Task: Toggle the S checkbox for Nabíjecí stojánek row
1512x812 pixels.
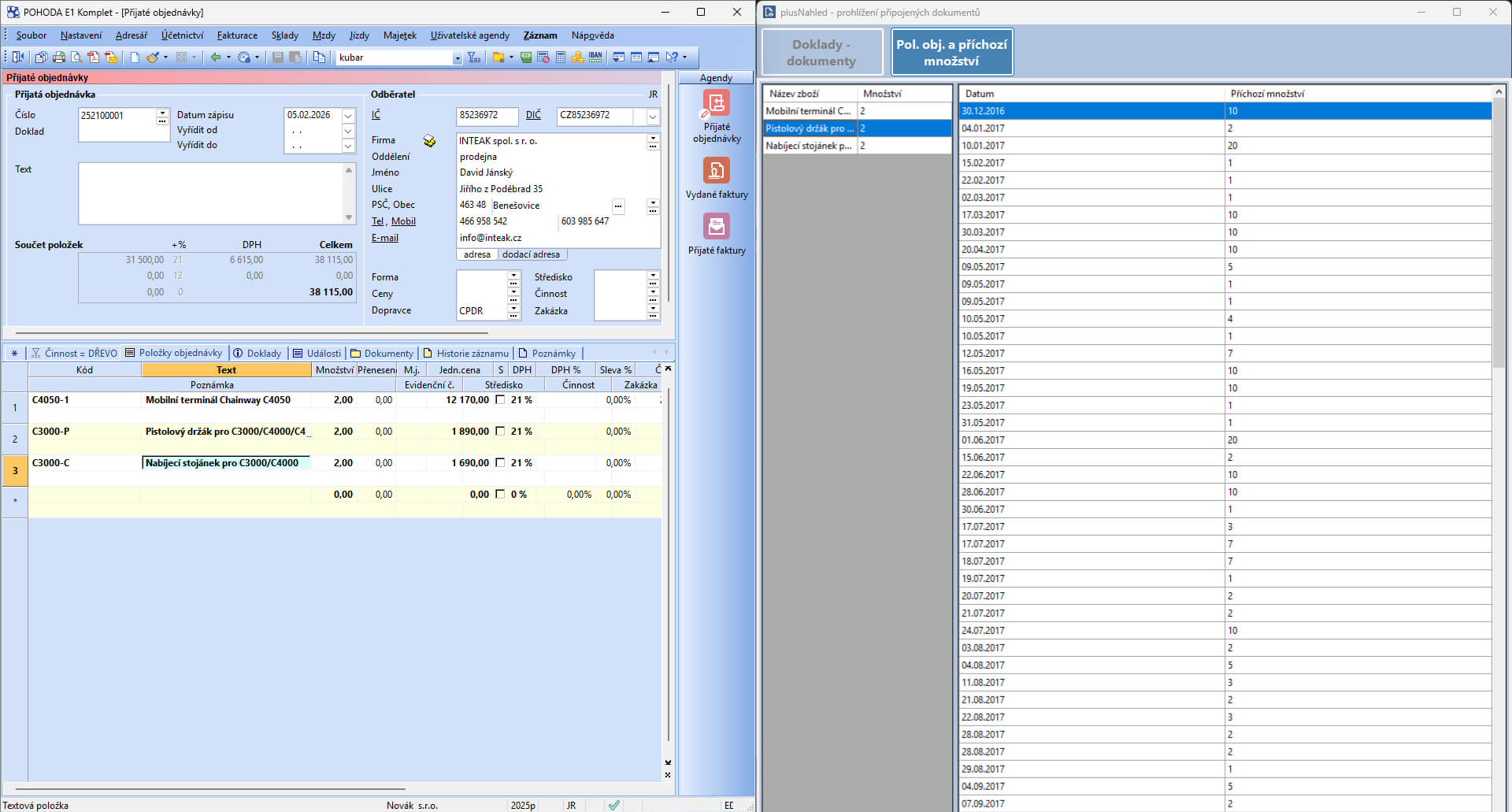Action: [x=500, y=463]
